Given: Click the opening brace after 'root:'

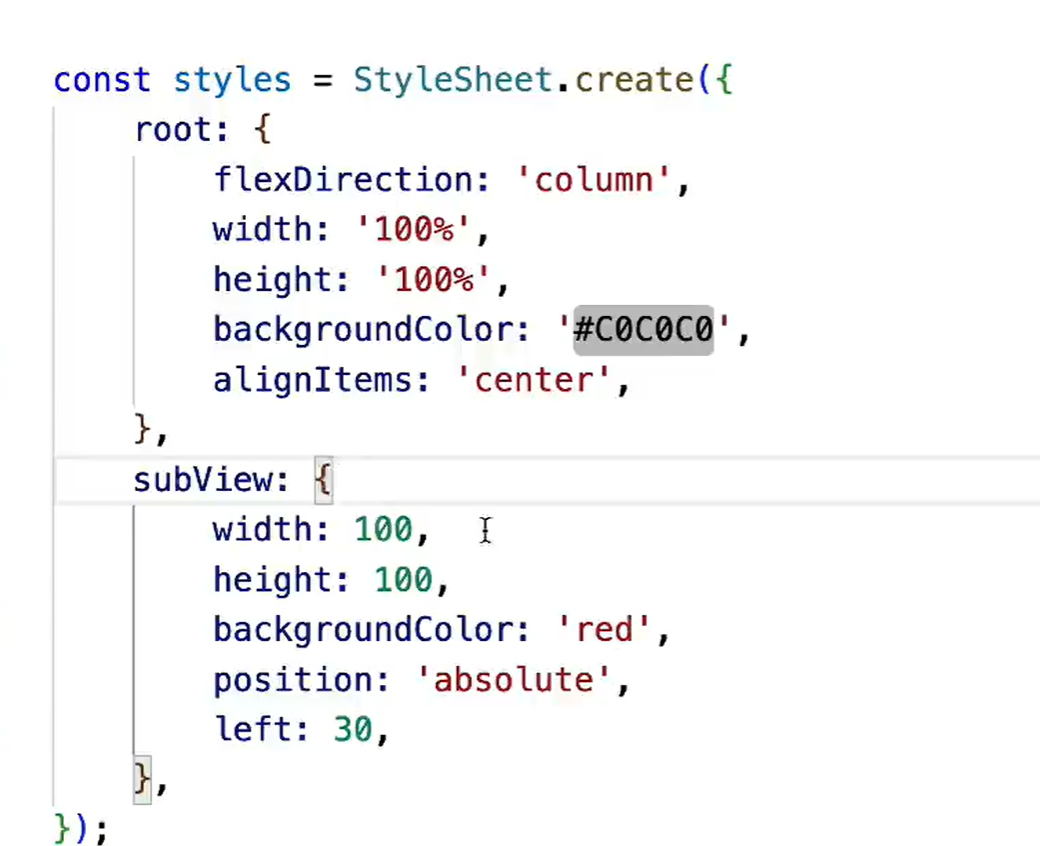Looking at the screenshot, I should pyautogui.click(x=262, y=129).
